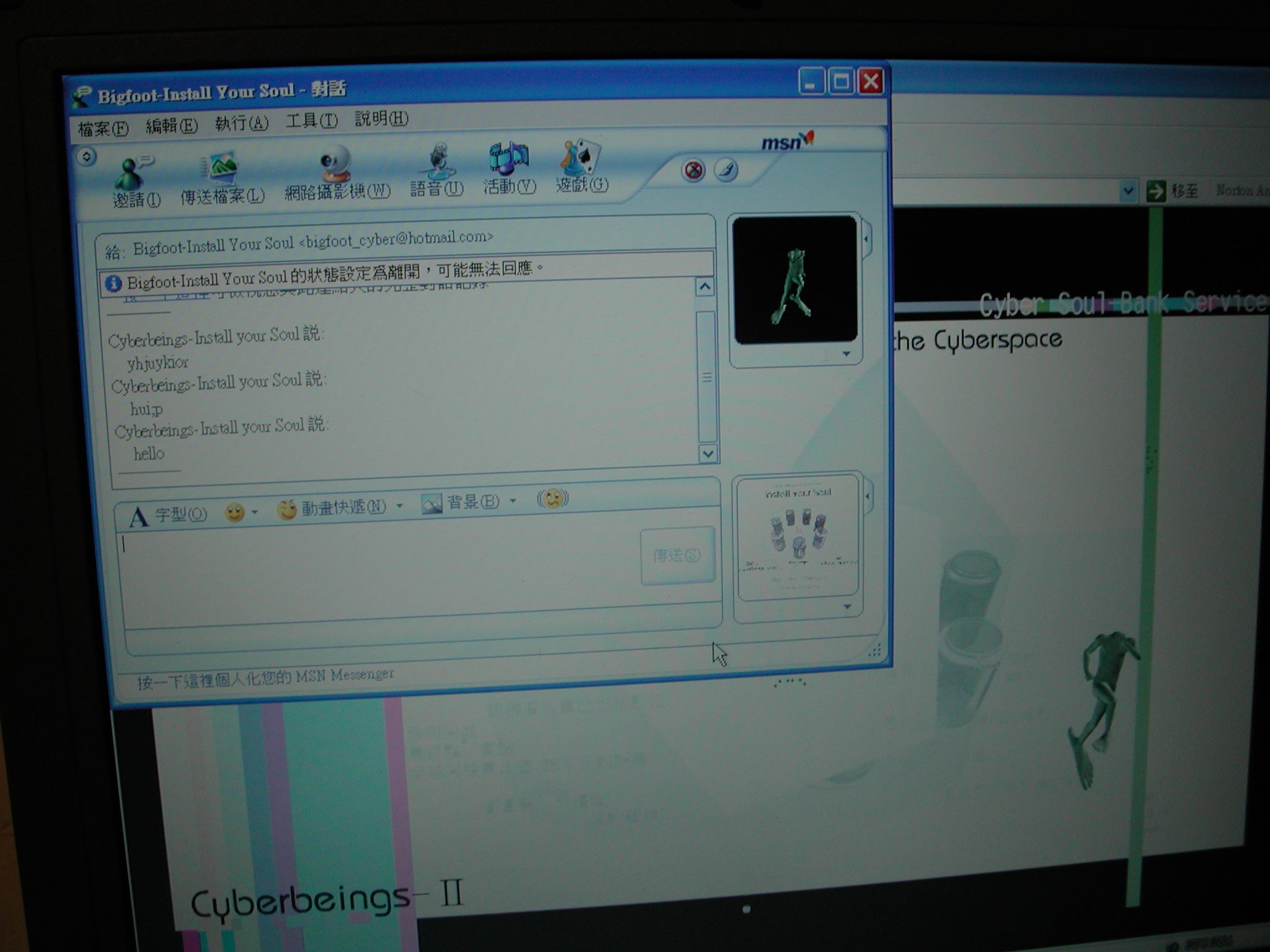
Task: Open the Tools (工具) menu
Action: pos(311,120)
